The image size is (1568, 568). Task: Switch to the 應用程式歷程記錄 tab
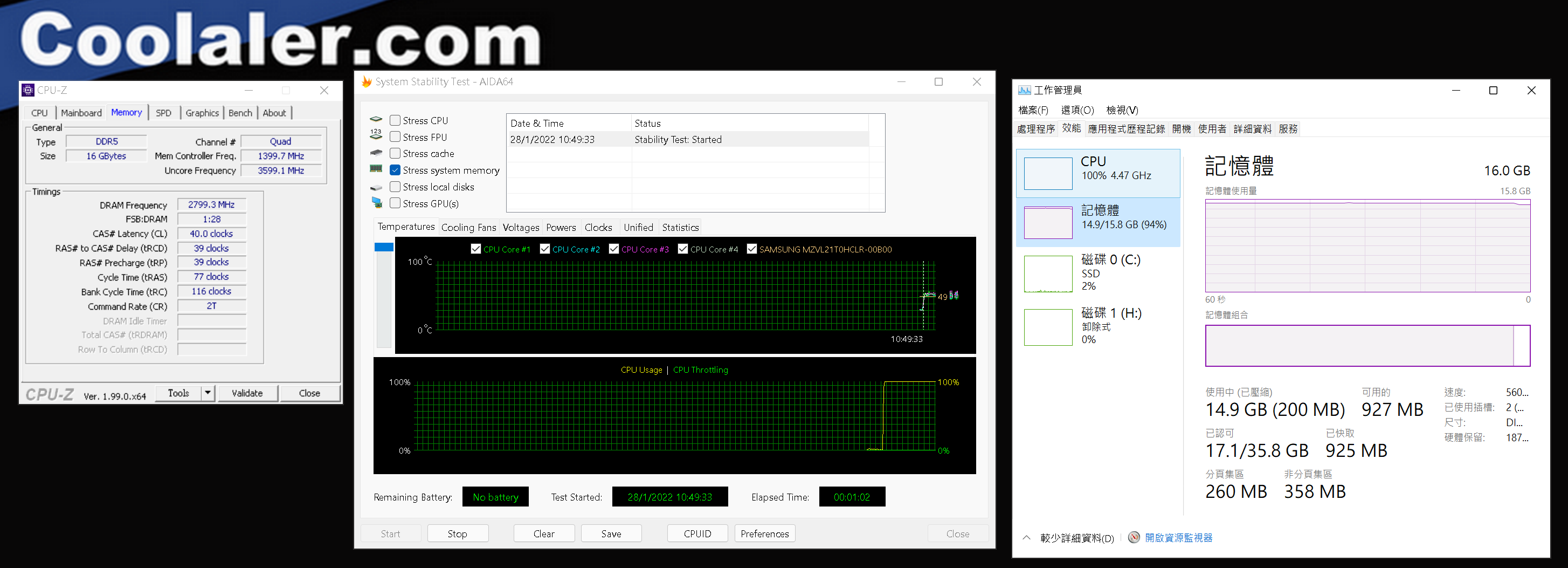click(x=1126, y=129)
